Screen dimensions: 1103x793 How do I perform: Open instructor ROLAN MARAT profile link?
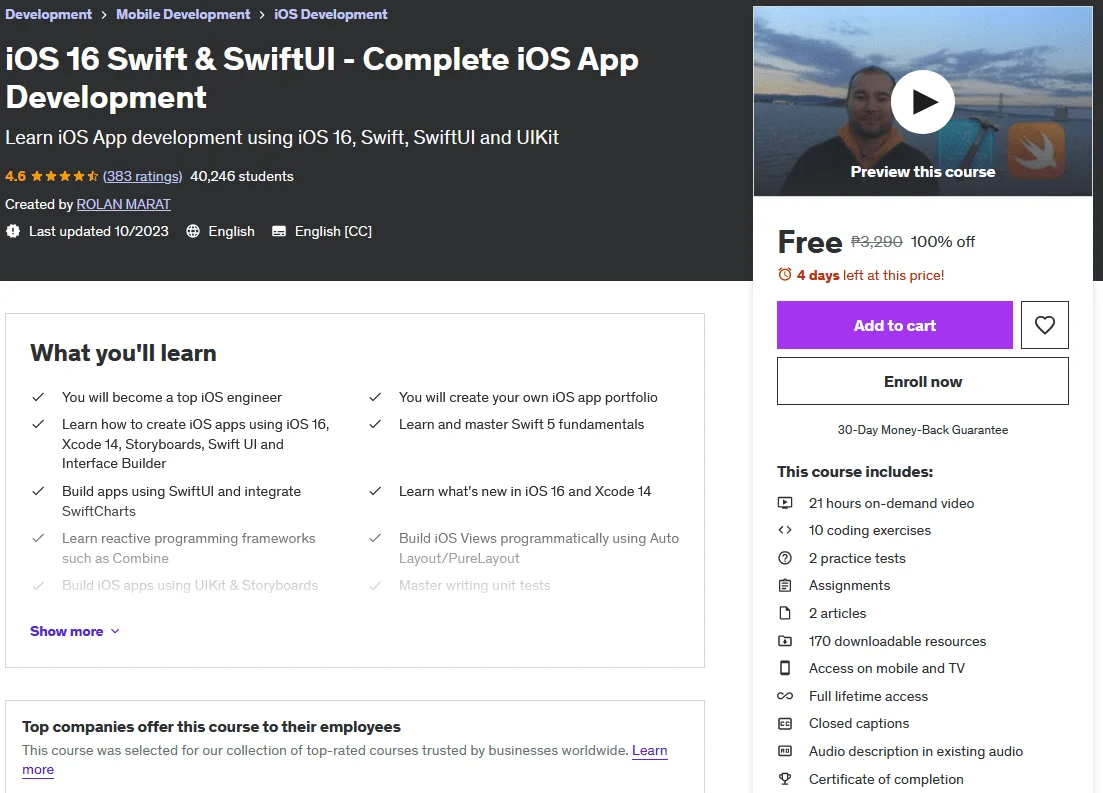(x=123, y=204)
